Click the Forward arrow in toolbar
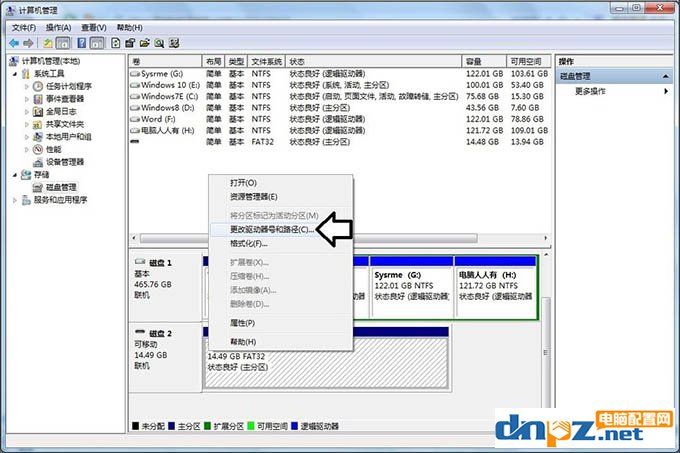Screen dimensions: 680x453 click(28, 43)
